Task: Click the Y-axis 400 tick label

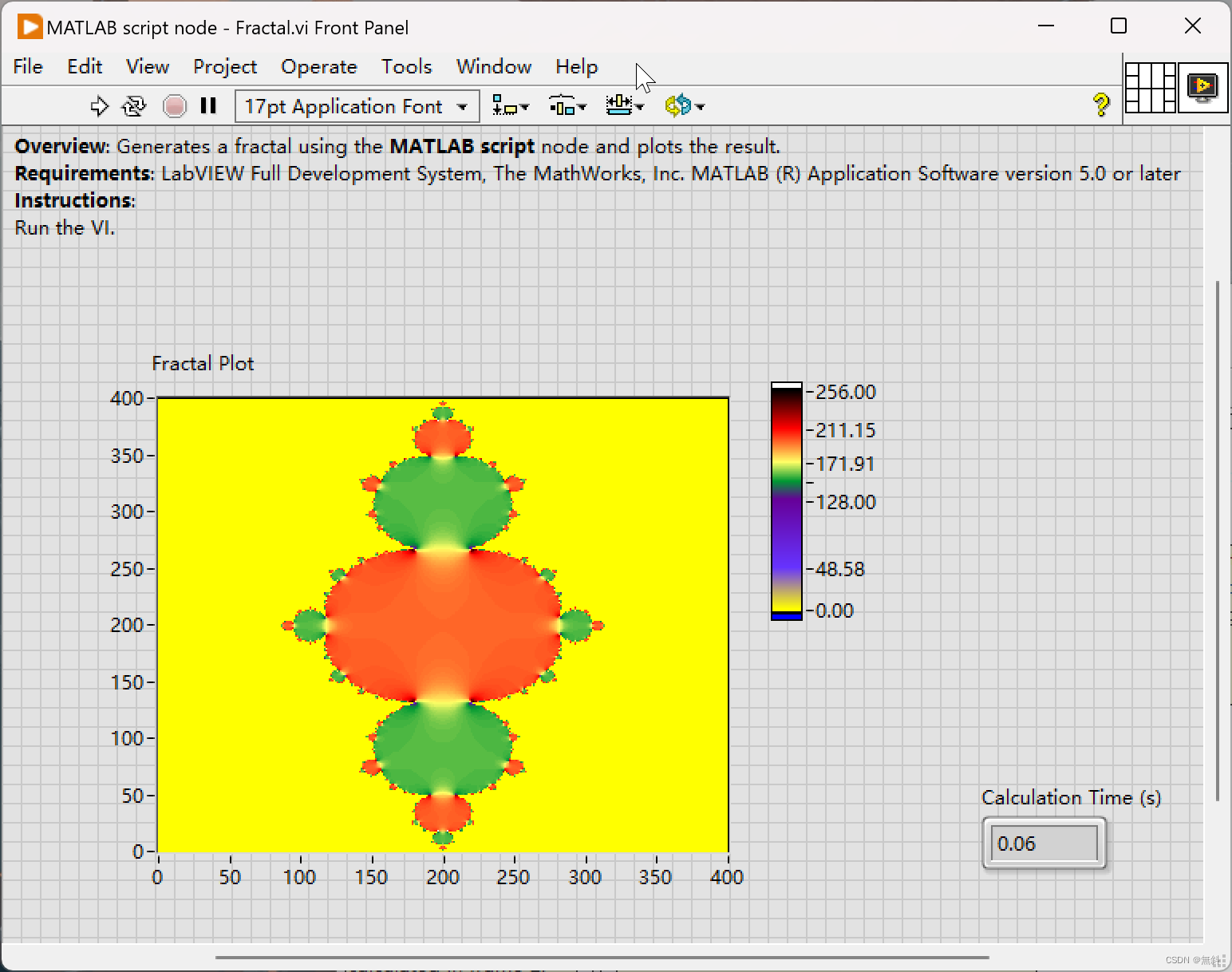Action: (126, 398)
